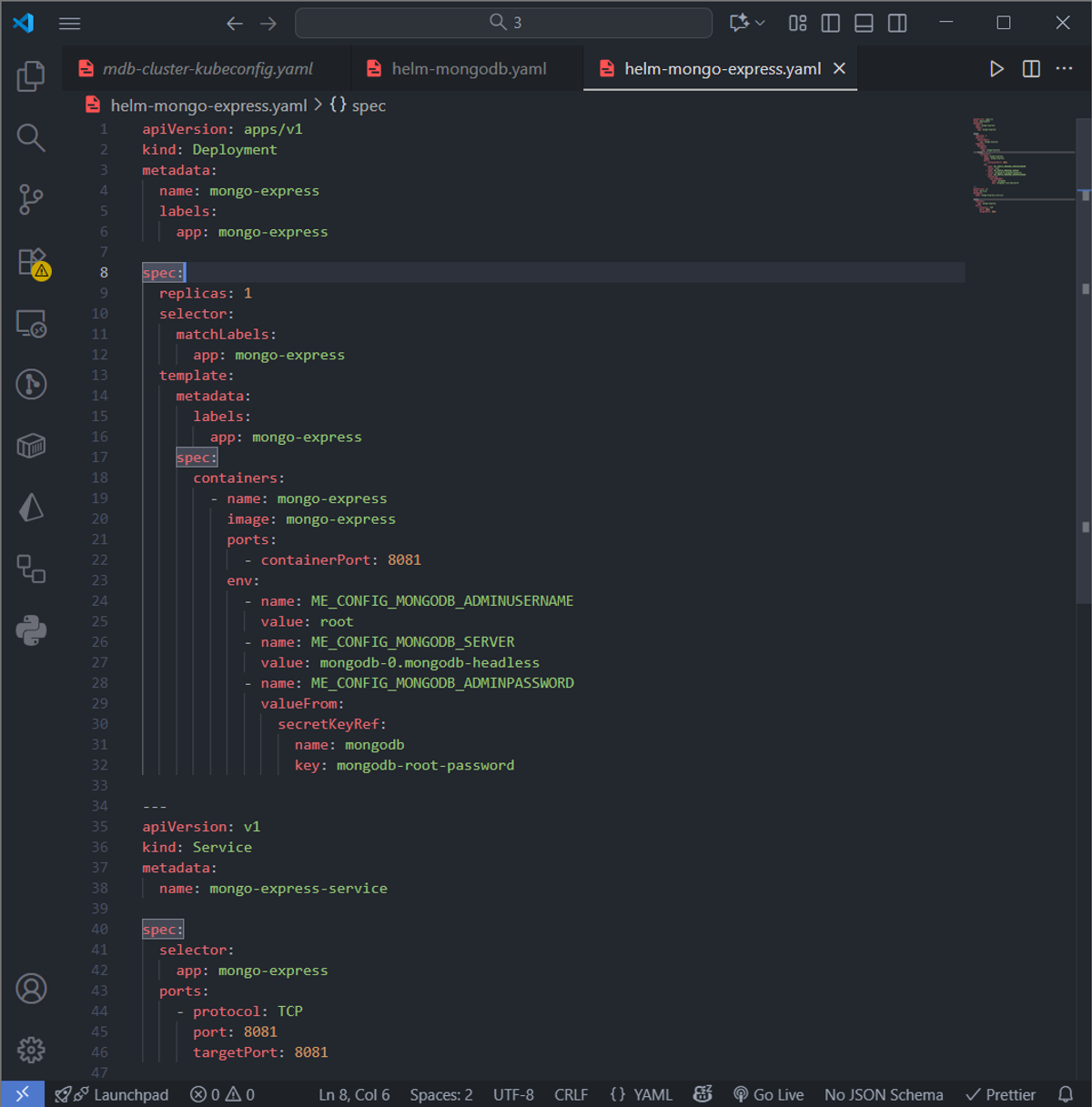1092x1107 pixels.
Task: Toggle the secondary side bar
Action: point(897,23)
